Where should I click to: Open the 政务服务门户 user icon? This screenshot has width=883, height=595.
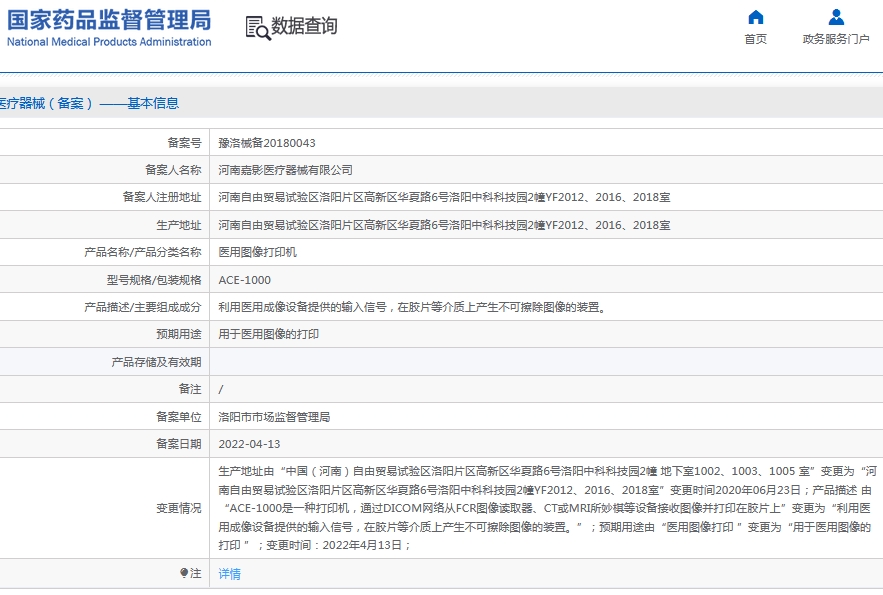pyautogui.click(x=836, y=17)
